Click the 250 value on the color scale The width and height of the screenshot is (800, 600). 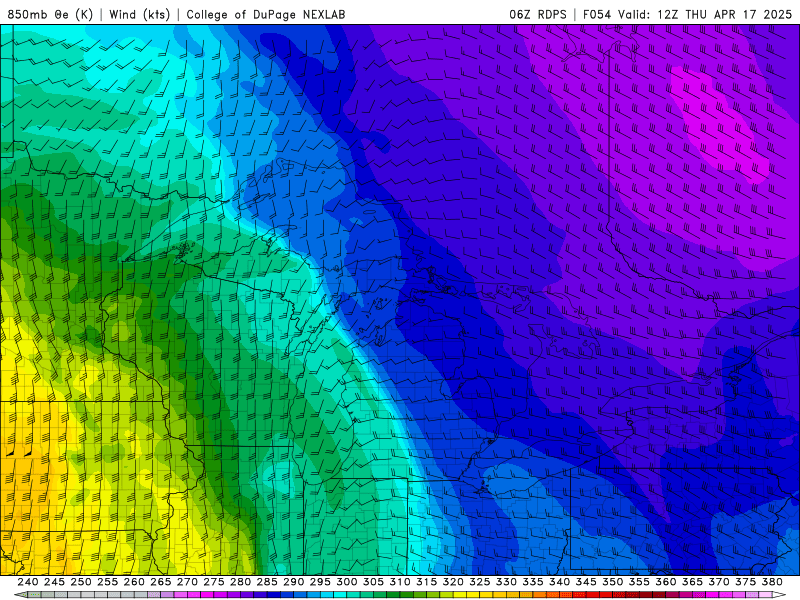coord(81,582)
